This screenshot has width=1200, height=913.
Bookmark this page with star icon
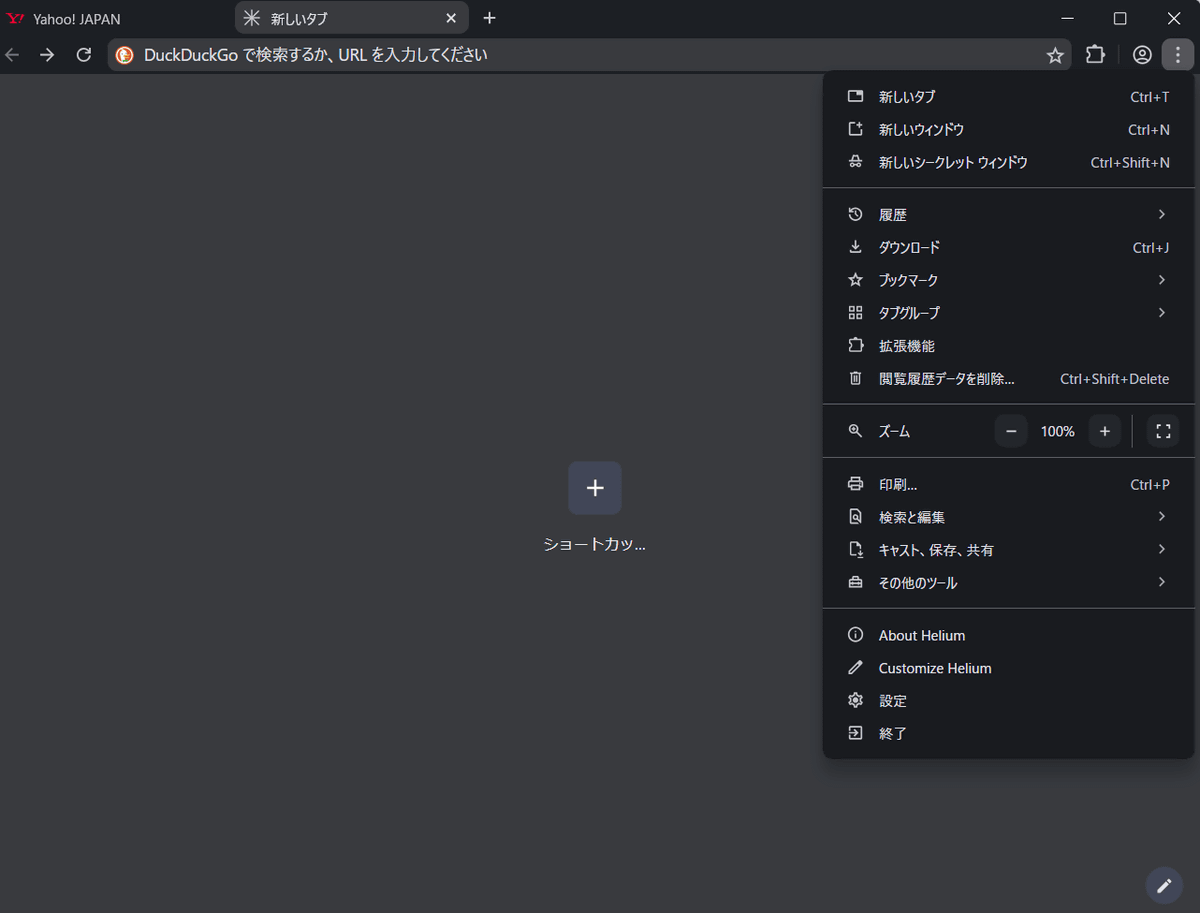pyautogui.click(x=1055, y=55)
